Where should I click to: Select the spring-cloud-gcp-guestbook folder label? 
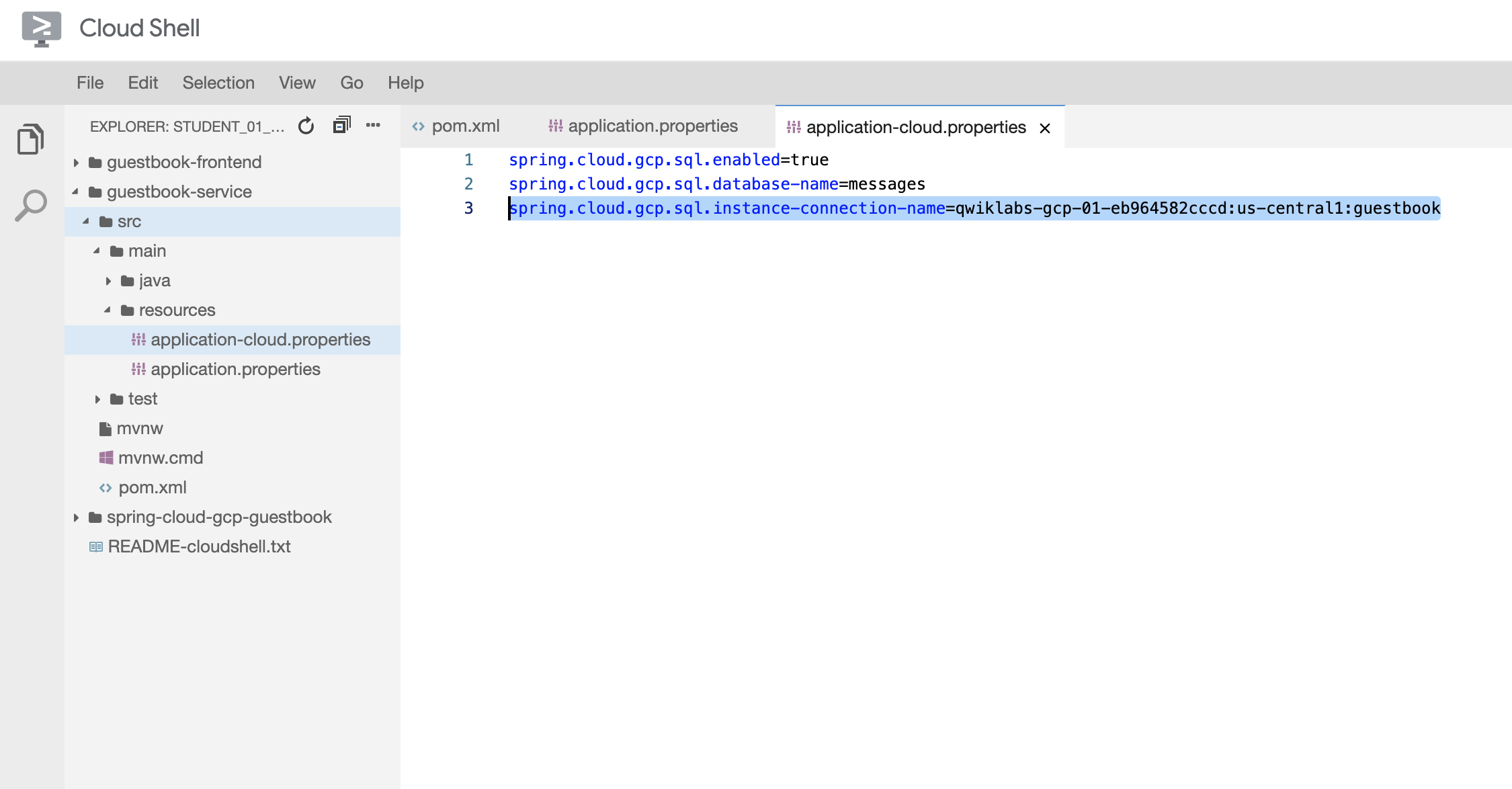tap(219, 517)
